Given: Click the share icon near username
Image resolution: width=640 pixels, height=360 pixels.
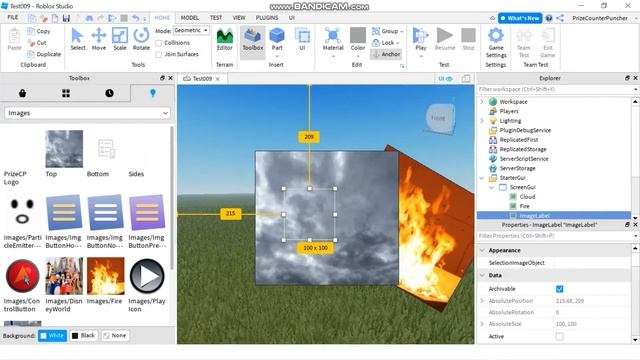Looking at the screenshot, I should (560, 18).
